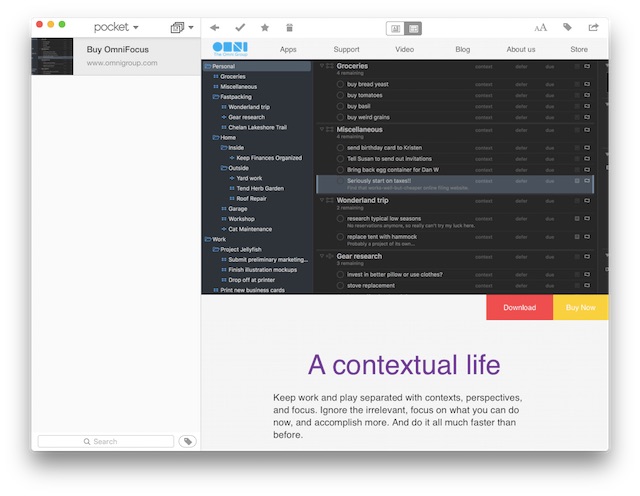This screenshot has width=640, height=496.
Task: Select the Personal folder in sidebar
Action: click(257, 66)
